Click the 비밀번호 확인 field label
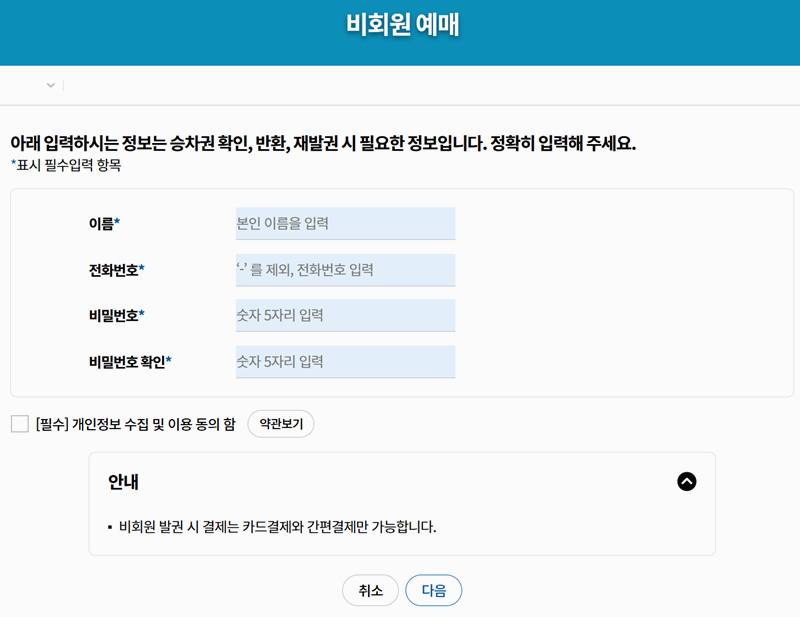 pos(130,362)
